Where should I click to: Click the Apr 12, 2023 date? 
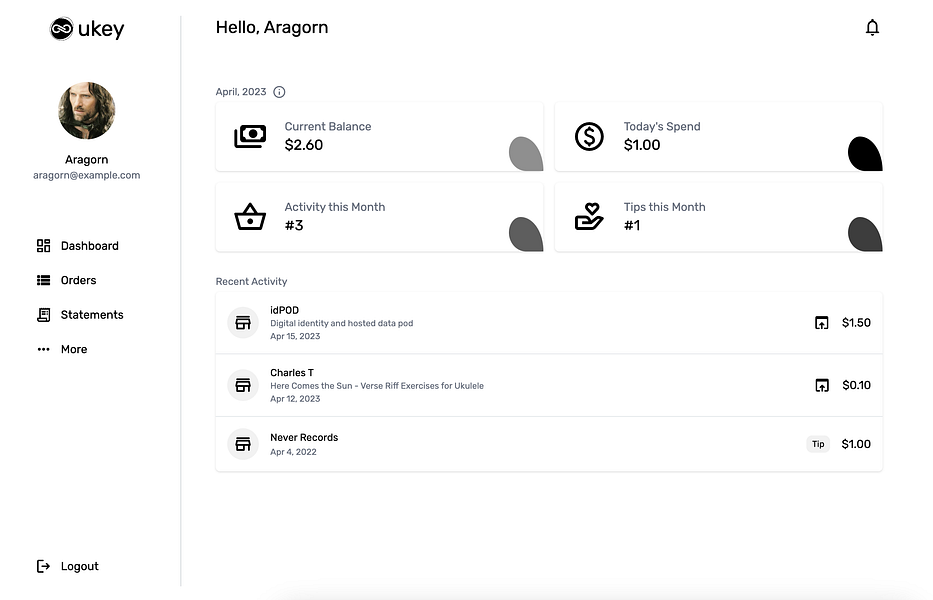tap(295, 399)
